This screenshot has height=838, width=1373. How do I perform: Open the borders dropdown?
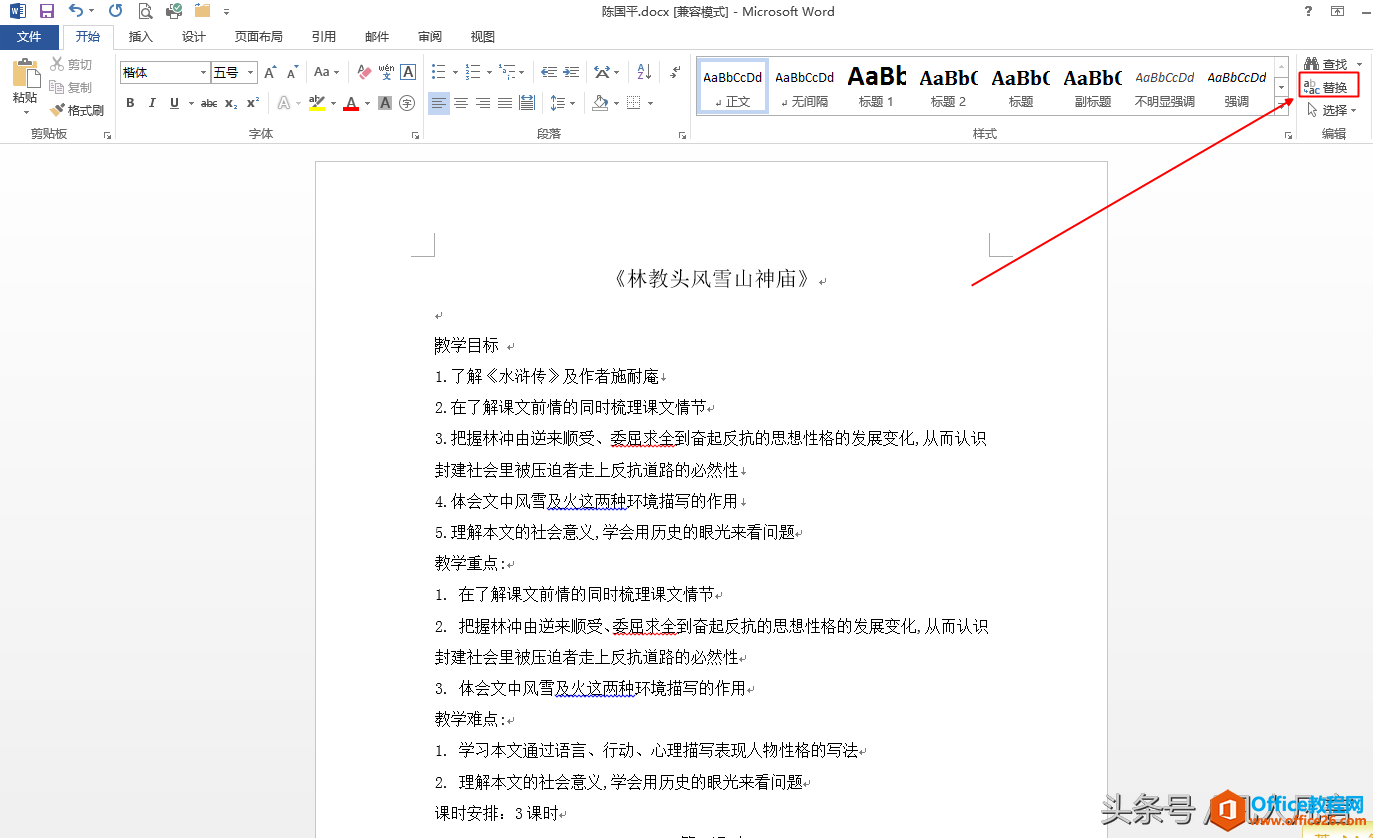tap(651, 103)
